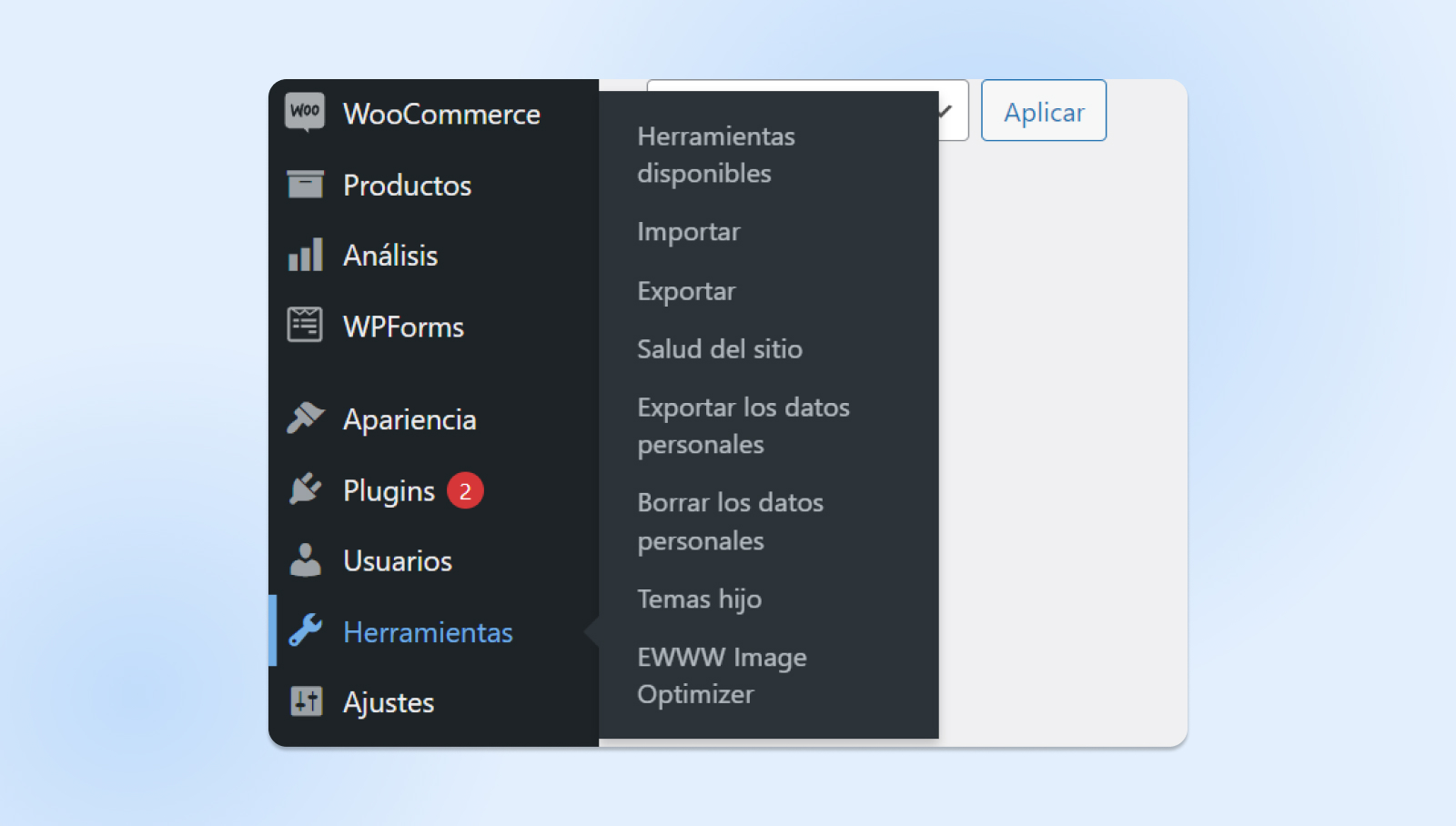Click the Herramientas wrench icon

(x=305, y=630)
